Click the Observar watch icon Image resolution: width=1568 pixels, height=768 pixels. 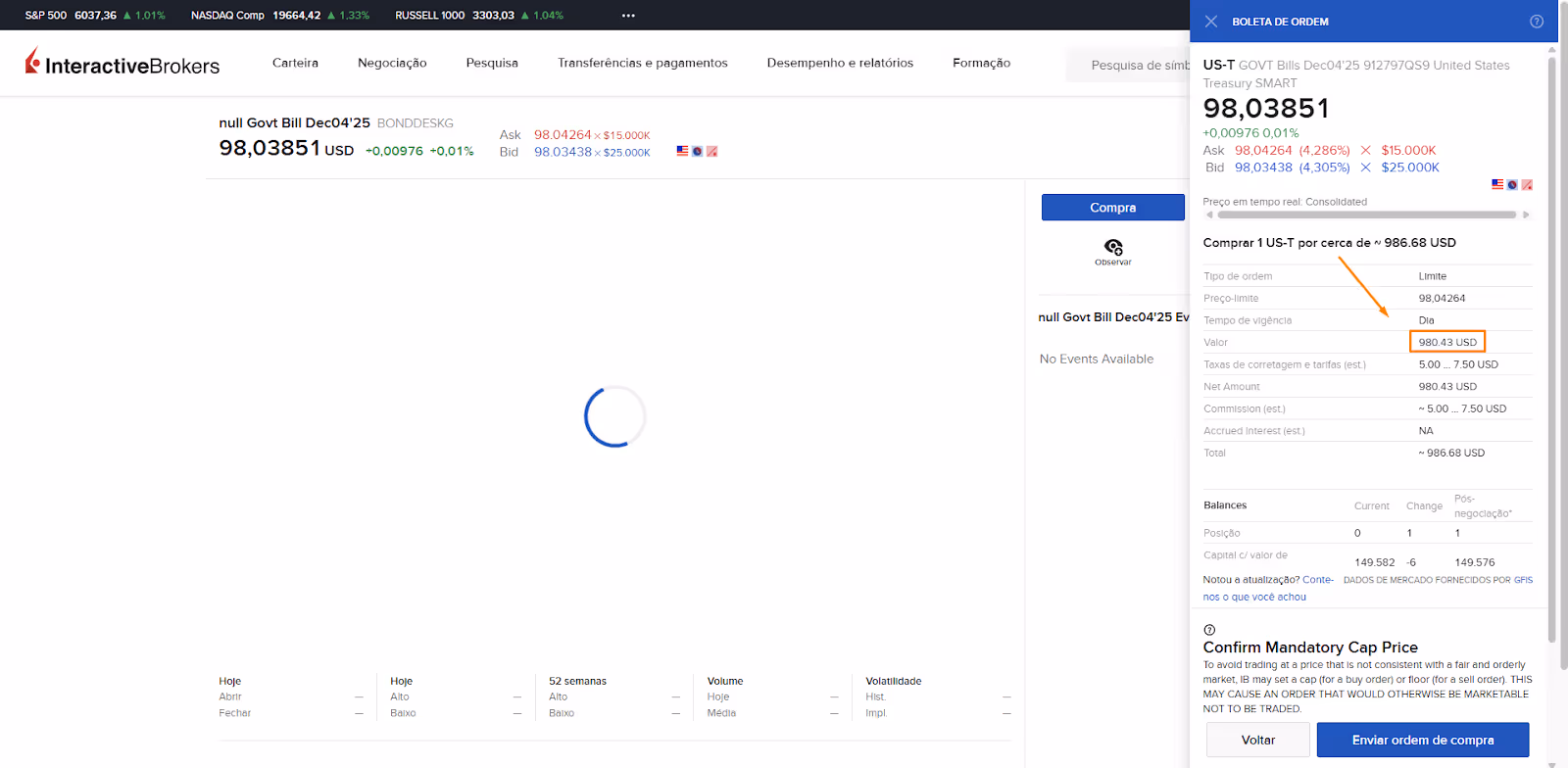(x=1113, y=251)
